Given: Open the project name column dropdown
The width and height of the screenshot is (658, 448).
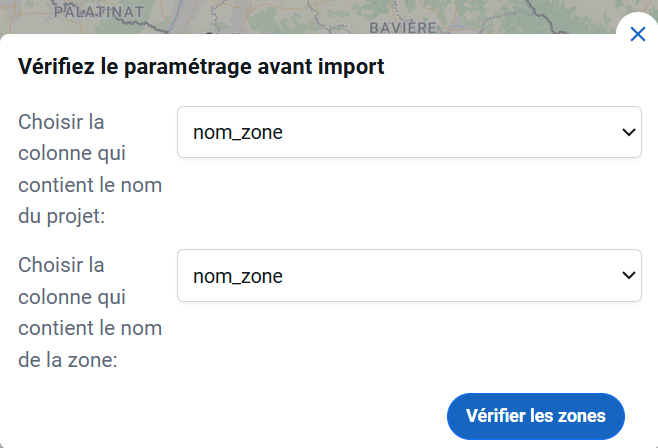Looking at the screenshot, I should [409, 132].
